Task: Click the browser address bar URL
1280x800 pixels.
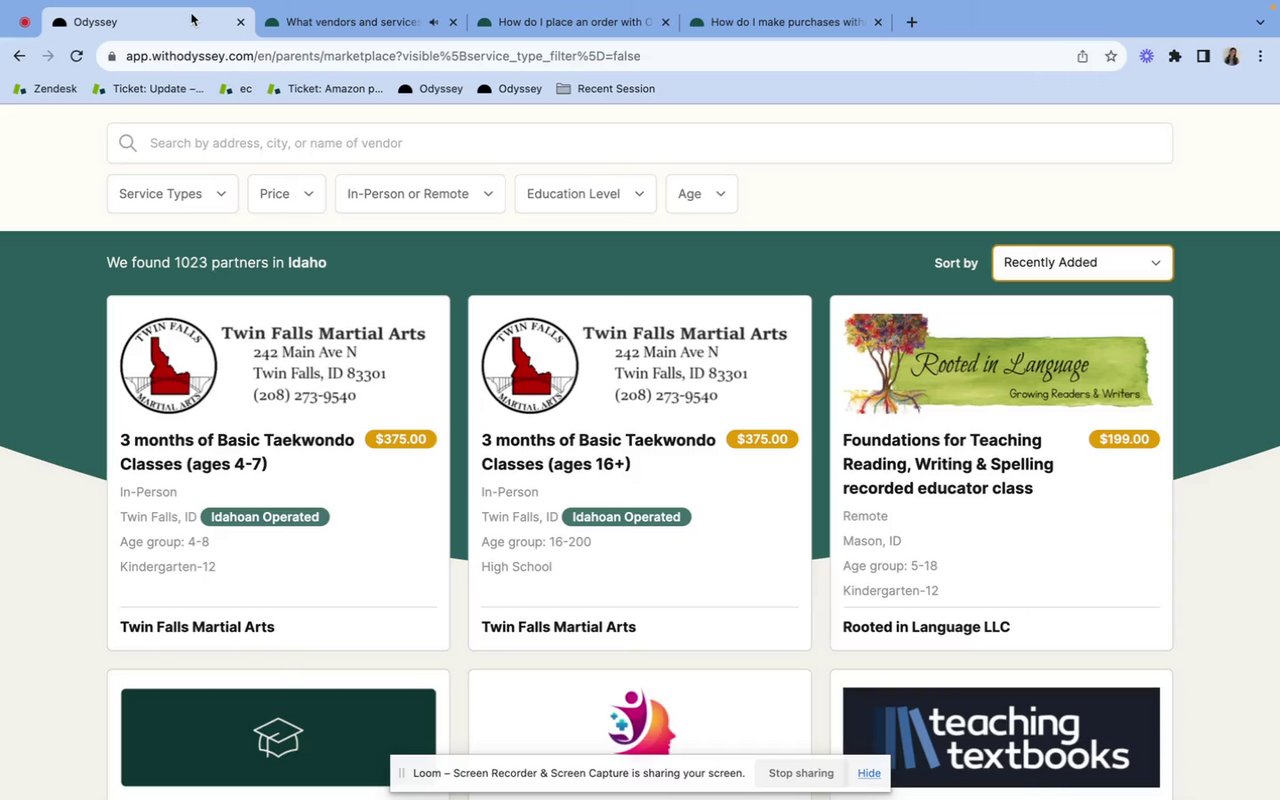Action: pos(383,57)
